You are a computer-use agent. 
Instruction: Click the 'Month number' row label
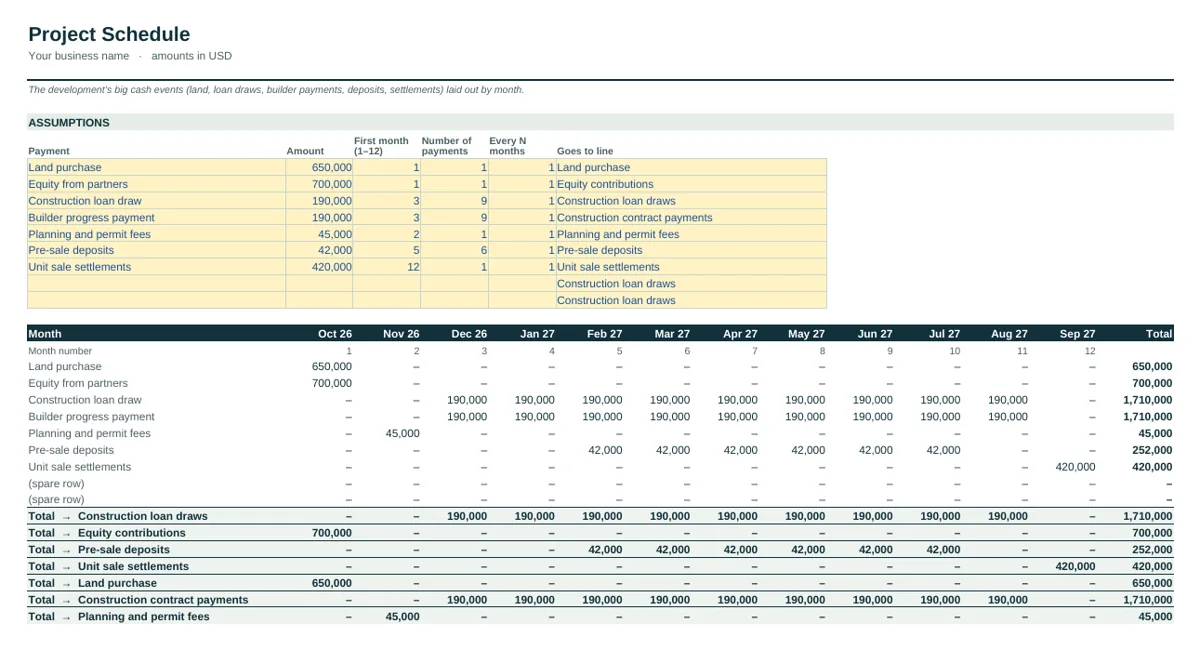point(60,351)
